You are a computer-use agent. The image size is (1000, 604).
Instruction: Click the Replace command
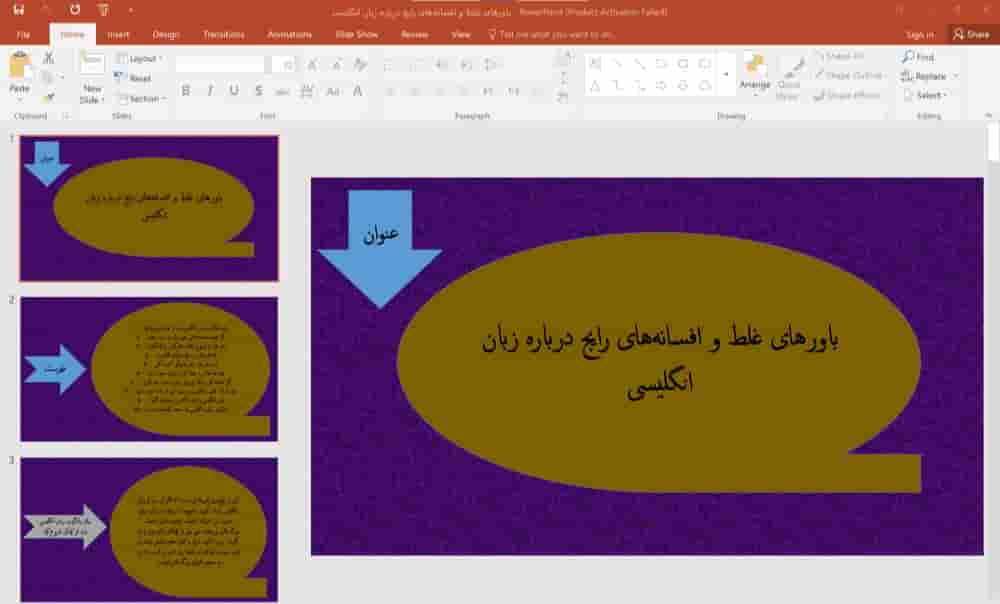pos(923,76)
